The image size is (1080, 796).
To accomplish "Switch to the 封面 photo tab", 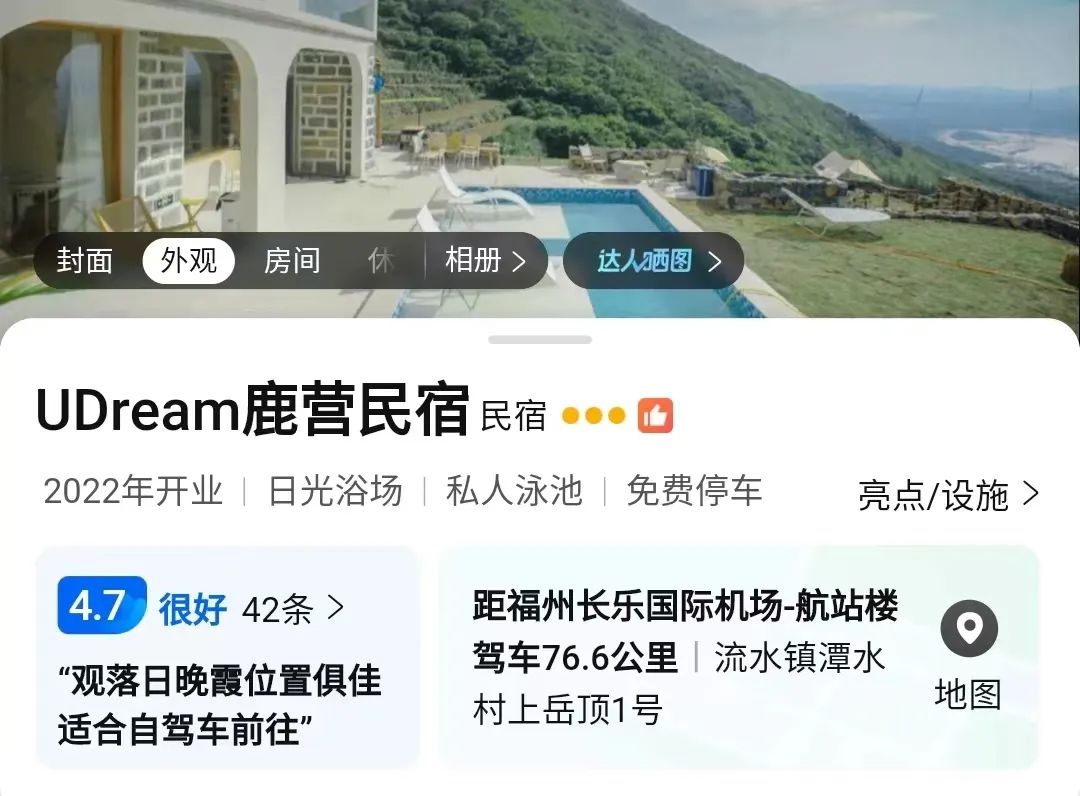I will (x=84, y=261).
